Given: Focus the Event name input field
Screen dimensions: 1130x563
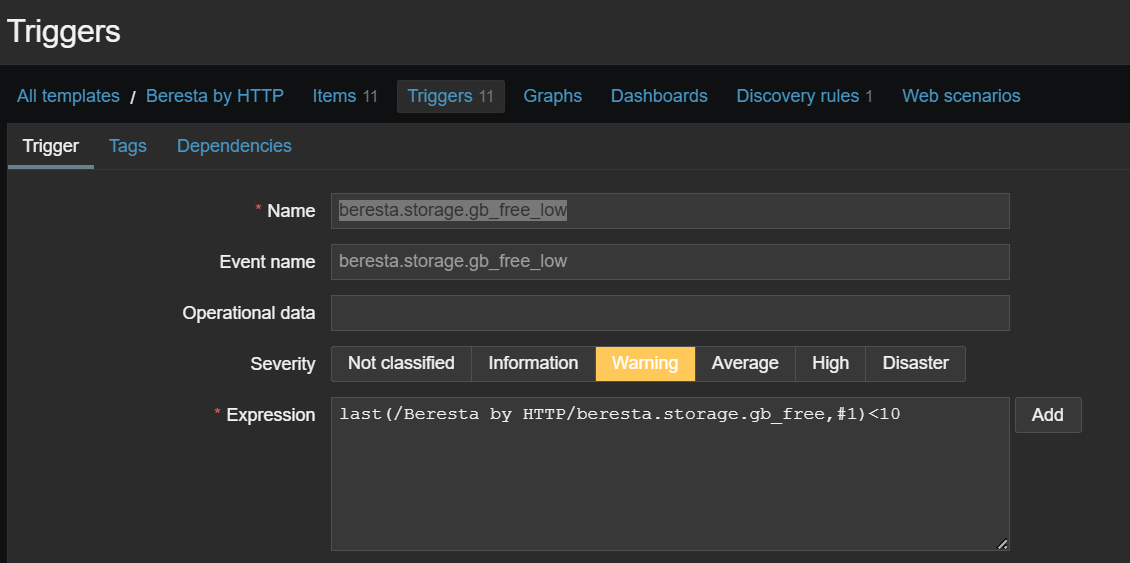Looking at the screenshot, I should tap(670, 262).
